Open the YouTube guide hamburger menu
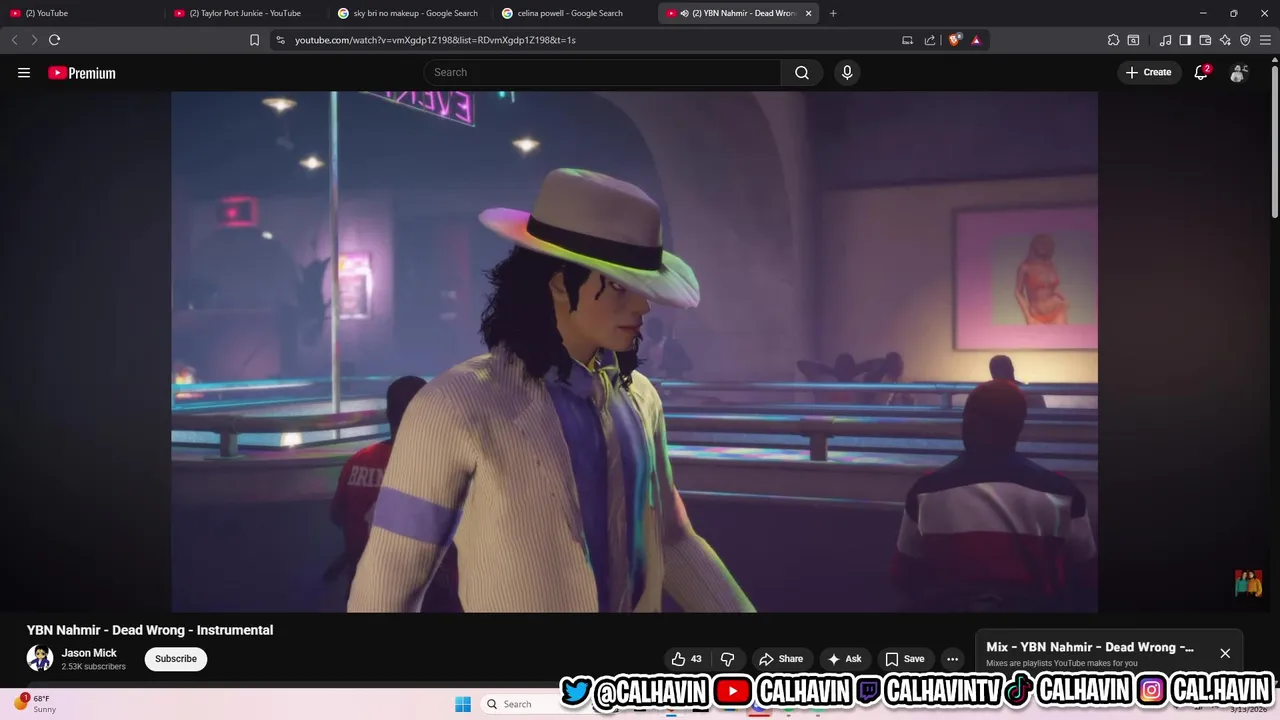 point(24,73)
